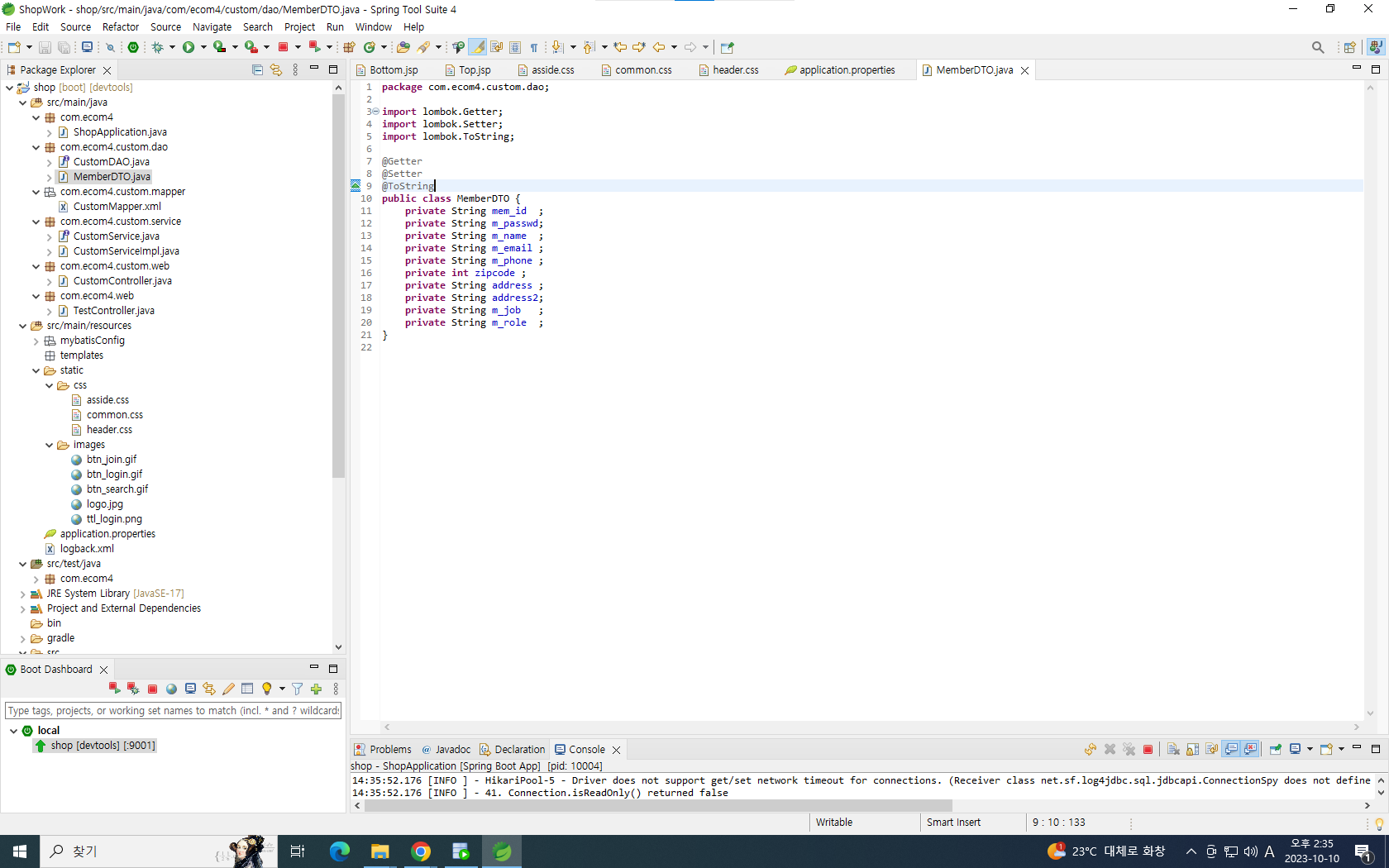Run the application with green play icon
The image size is (1389, 868).
(189, 47)
